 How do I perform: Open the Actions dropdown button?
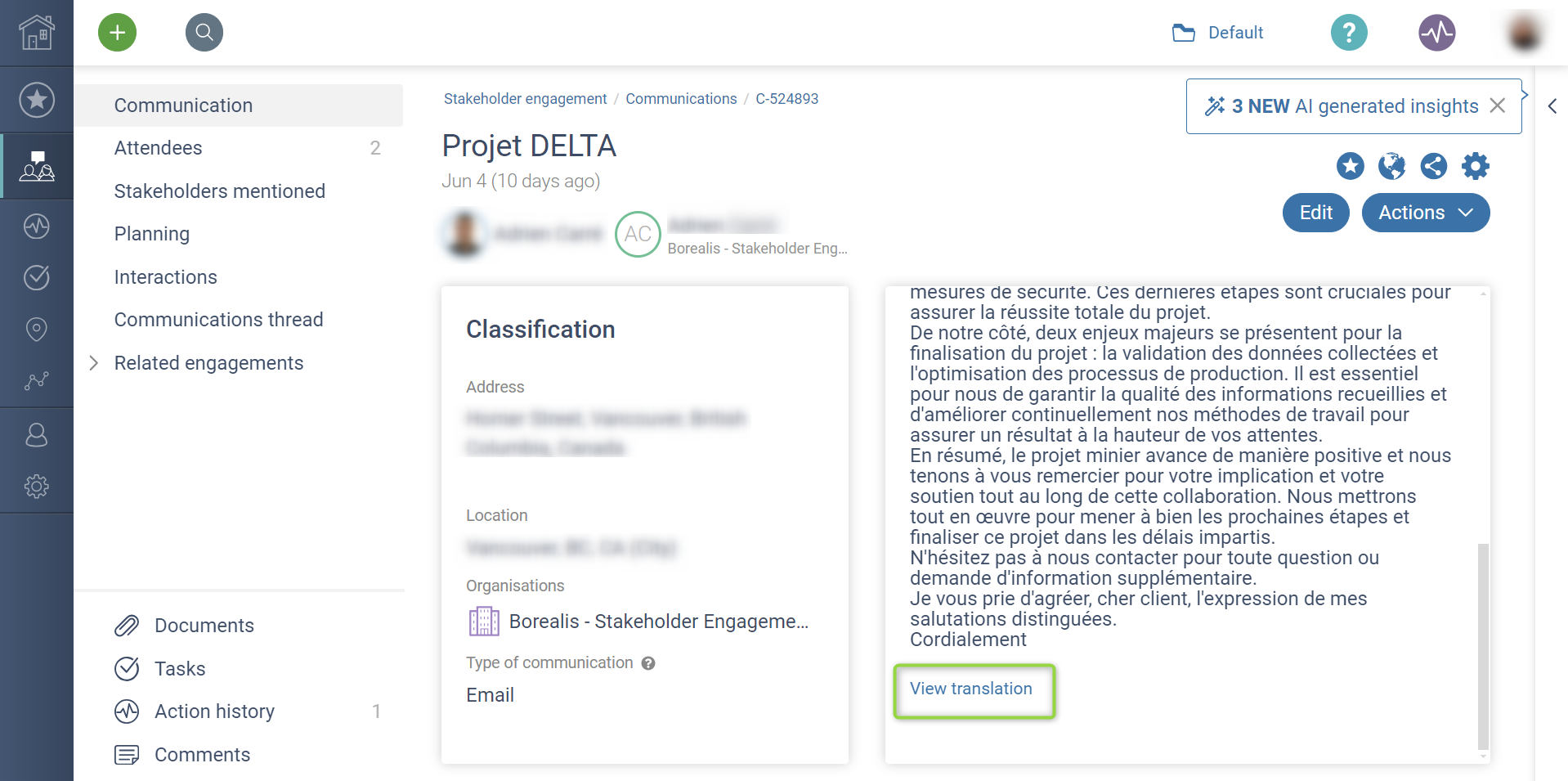tap(1425, 213)
